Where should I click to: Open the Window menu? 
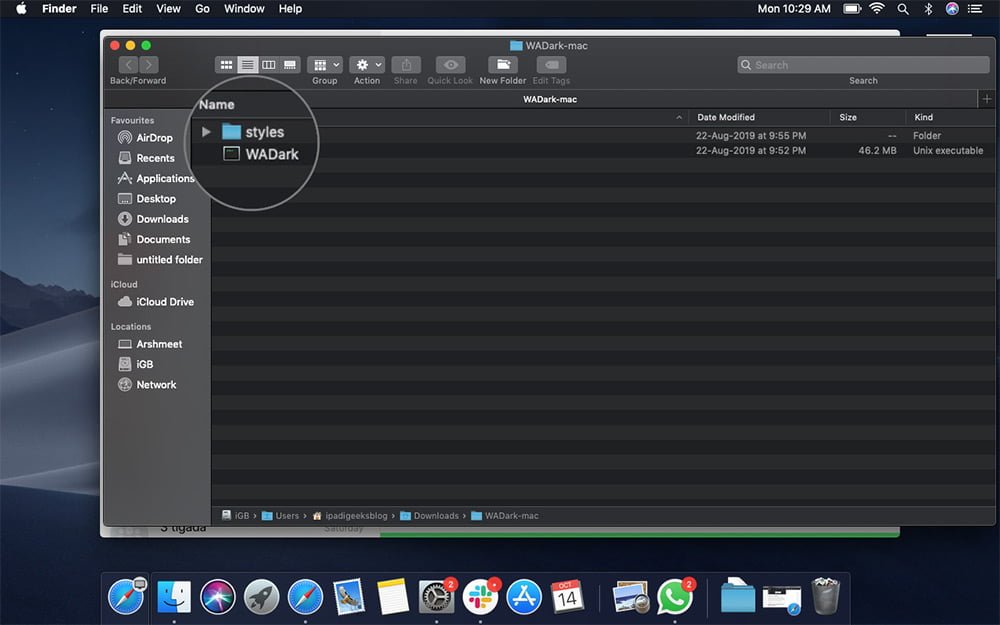244,8
